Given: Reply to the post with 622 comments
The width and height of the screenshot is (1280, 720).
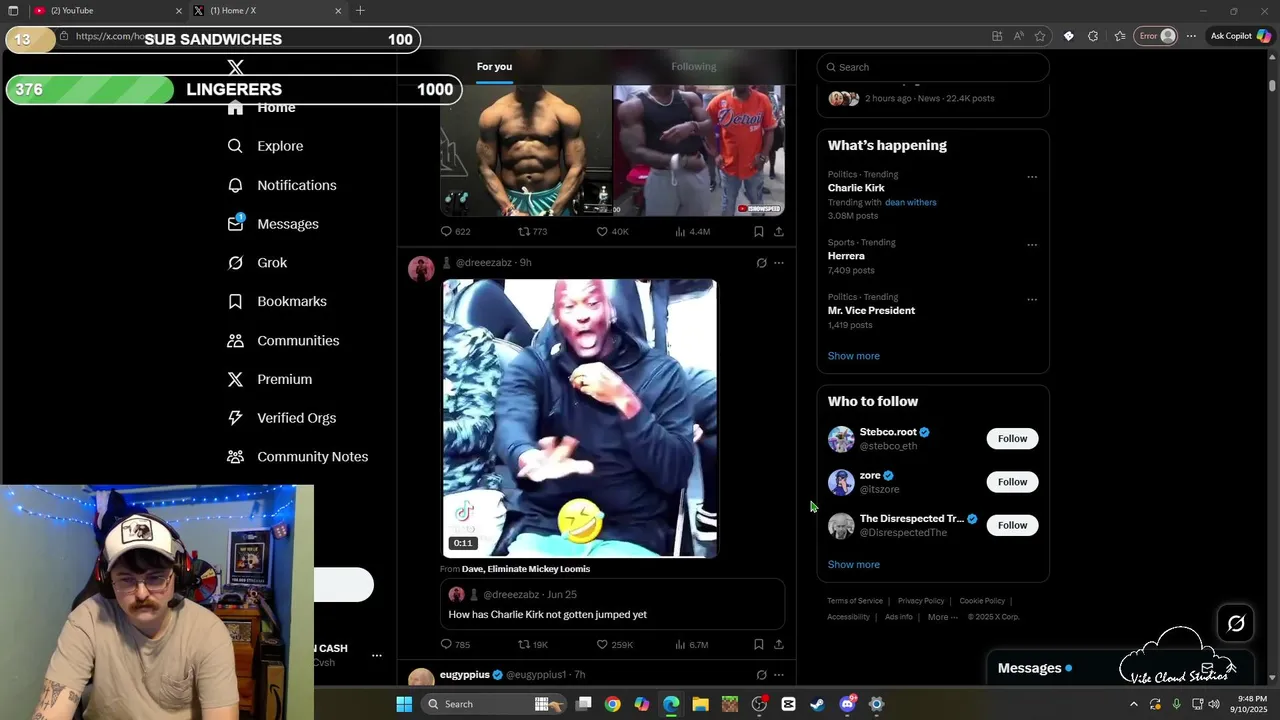Looking at the screenshot, I should coord(455,231).
